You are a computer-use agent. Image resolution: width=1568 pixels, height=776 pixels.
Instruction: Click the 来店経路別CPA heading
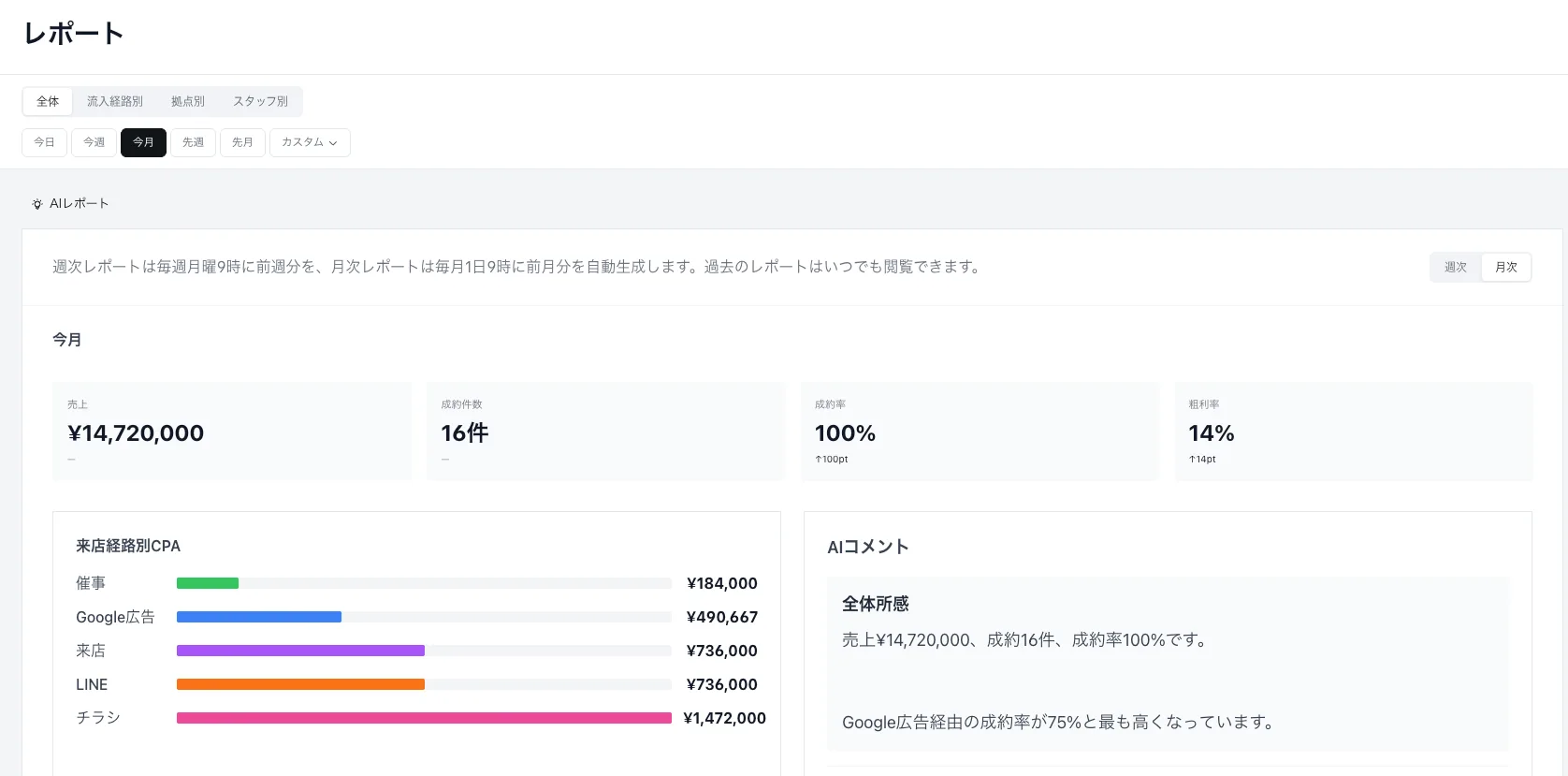(128, 546)
